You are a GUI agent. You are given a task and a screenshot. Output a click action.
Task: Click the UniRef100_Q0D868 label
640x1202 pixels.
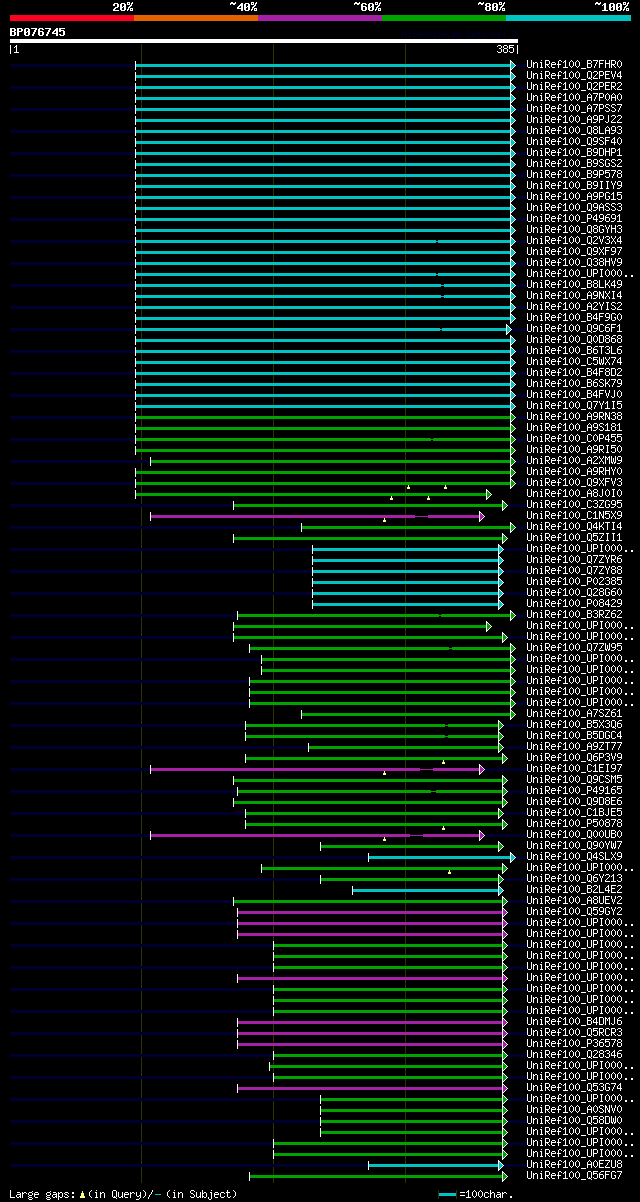pos(574,339)
